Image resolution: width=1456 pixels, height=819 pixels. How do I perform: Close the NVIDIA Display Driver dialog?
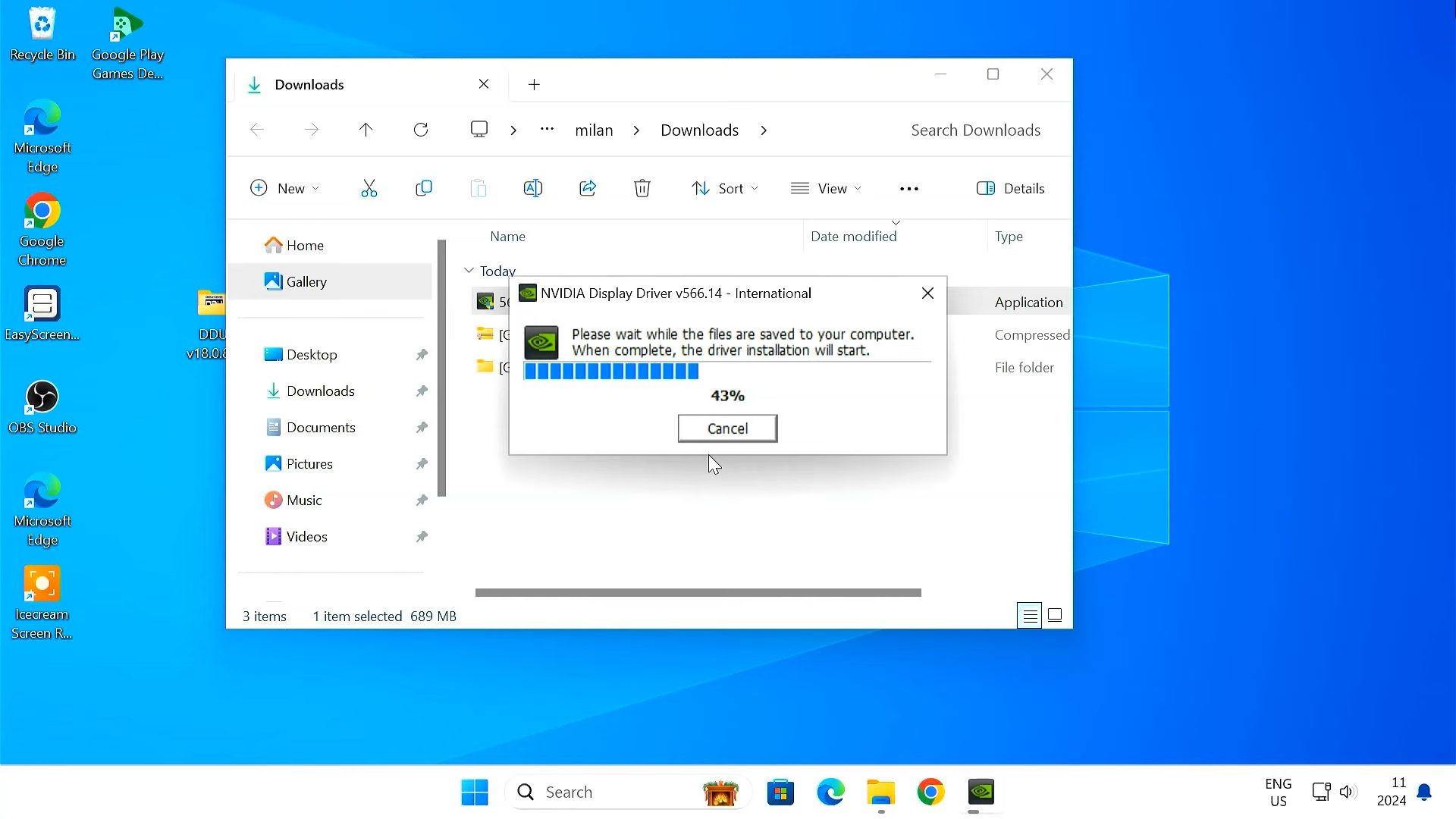coord(927,293)
